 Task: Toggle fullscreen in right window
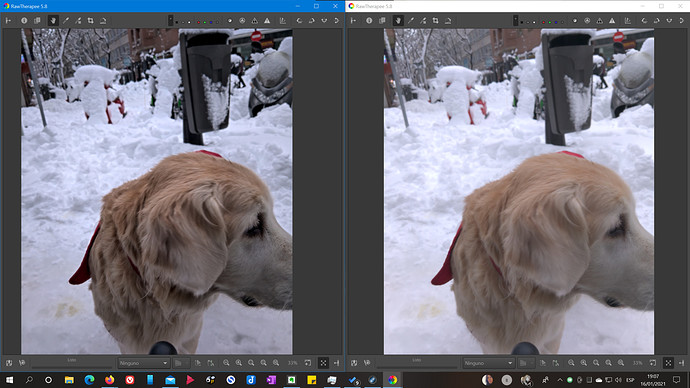coord(668,363)
